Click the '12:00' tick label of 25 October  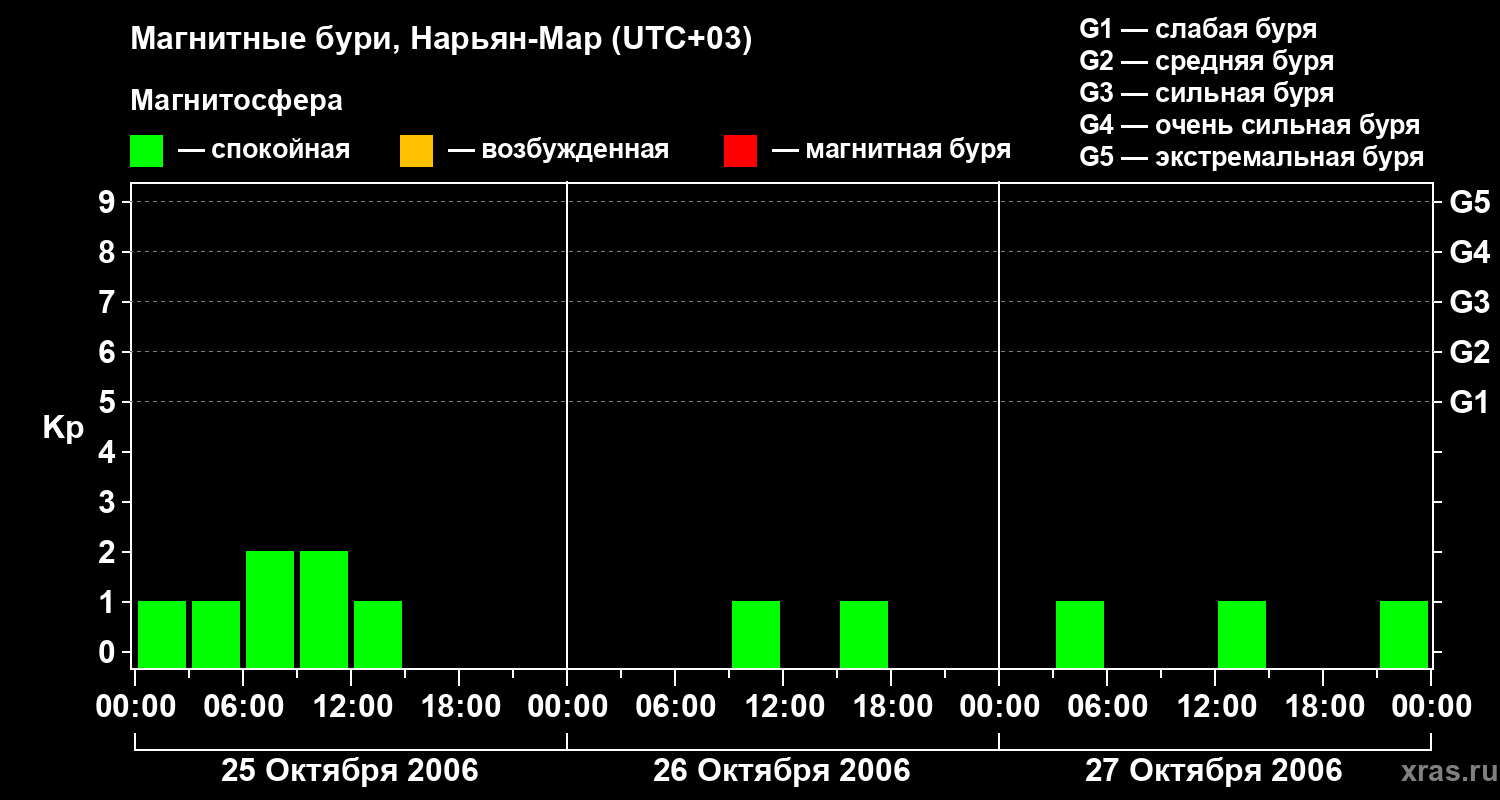tap(351, 707)
